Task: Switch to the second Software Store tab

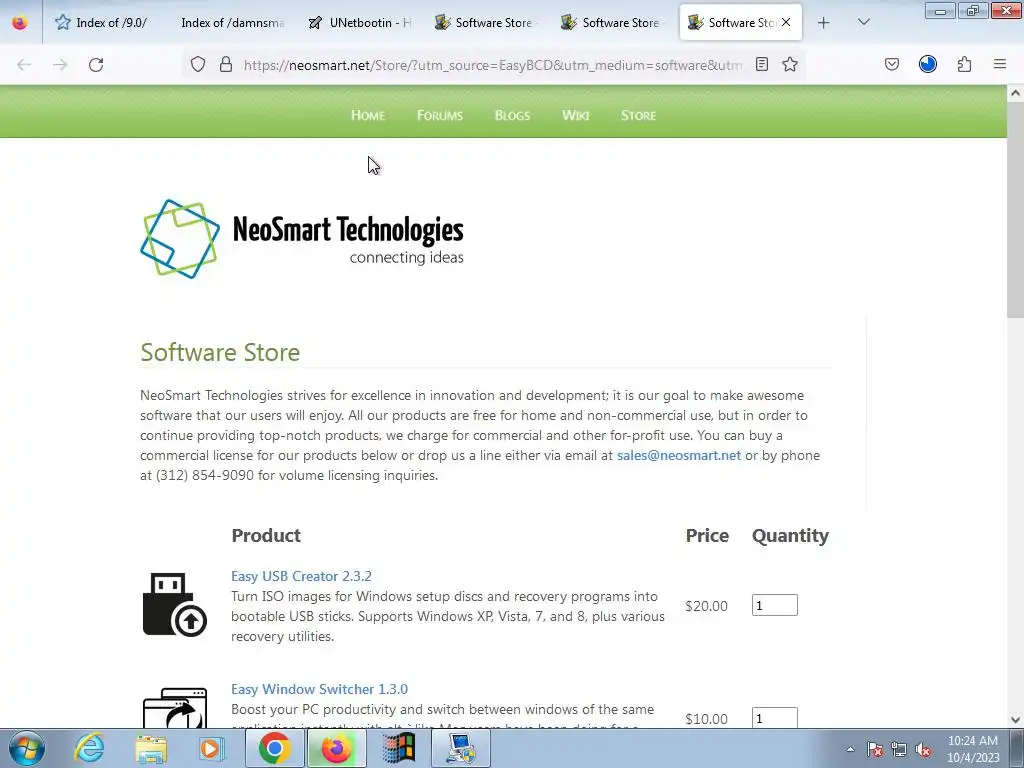Action: coord(613,23)
